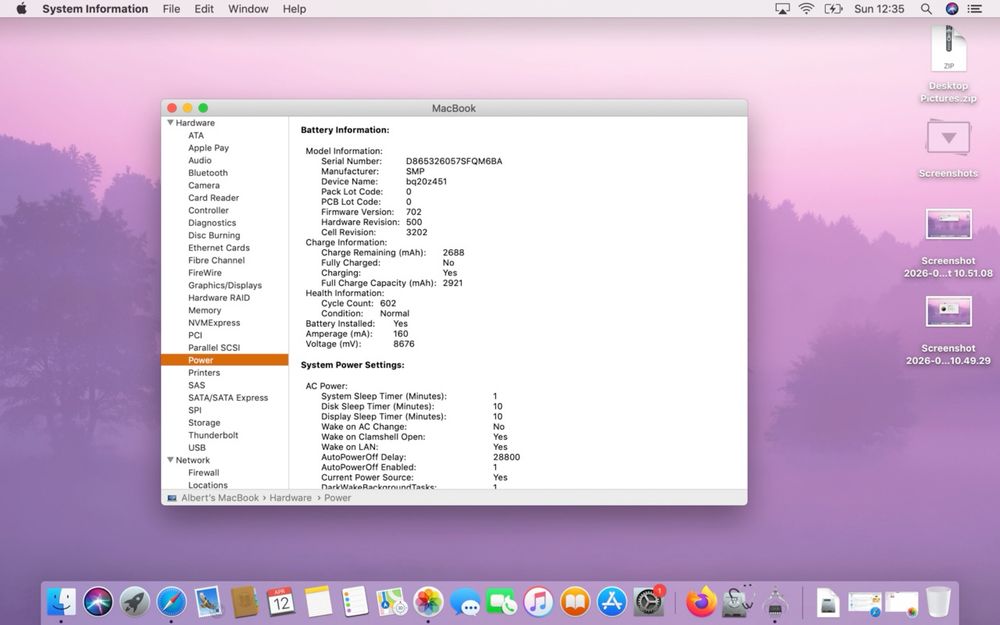
Task: Select Graphics/Displays in the sidebar
Action: [224, 285]
